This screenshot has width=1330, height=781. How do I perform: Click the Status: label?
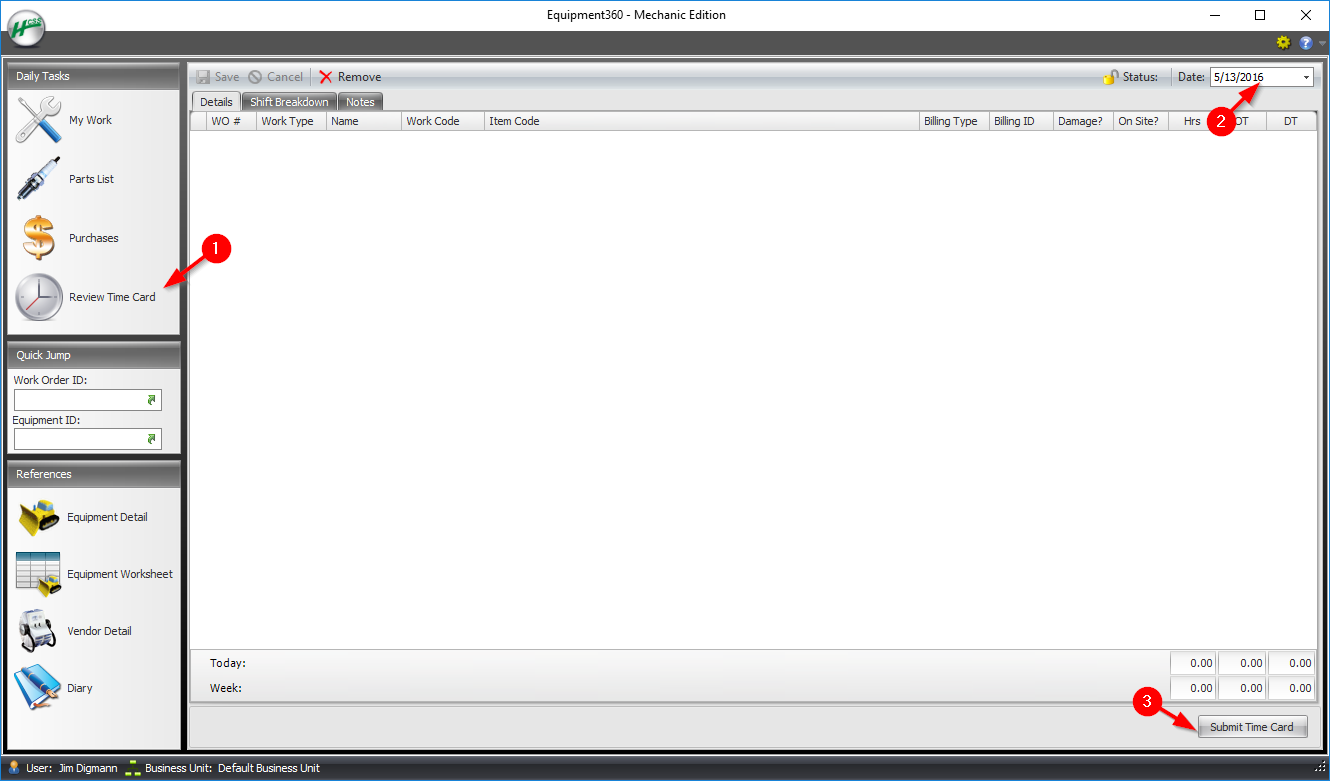(1140, 77)
